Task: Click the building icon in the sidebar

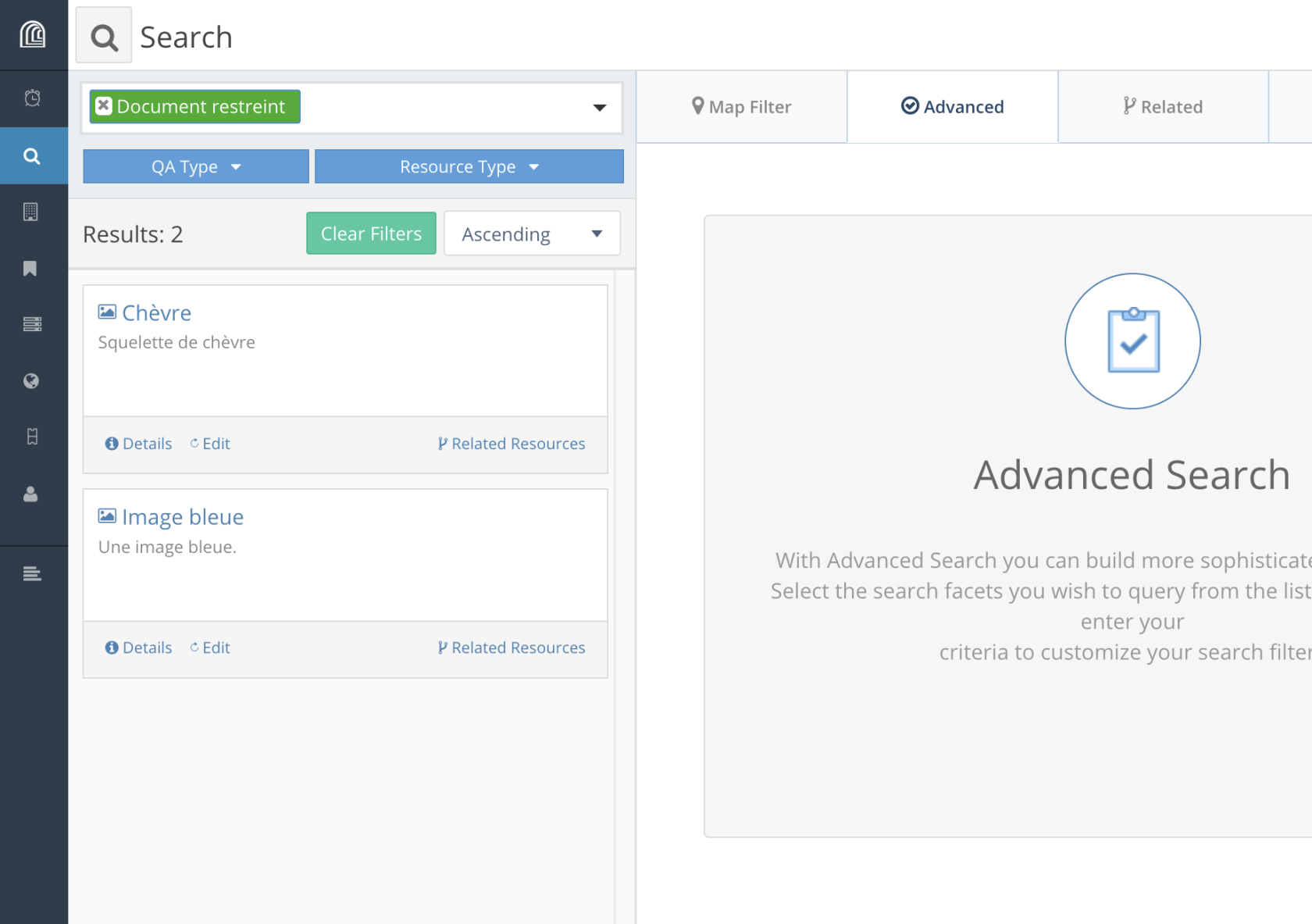Action: (30, 212)
